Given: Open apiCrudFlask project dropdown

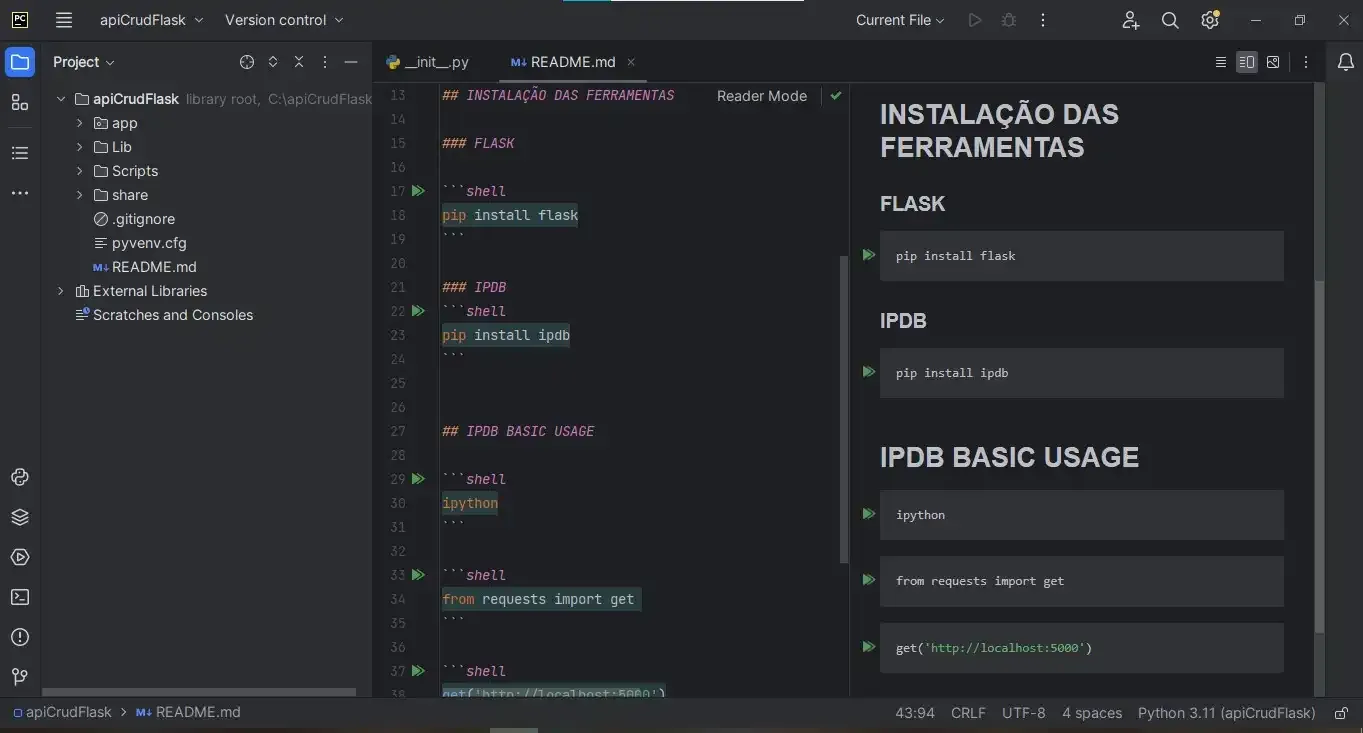Looking at the screenshot, I should tap(151, 20).
